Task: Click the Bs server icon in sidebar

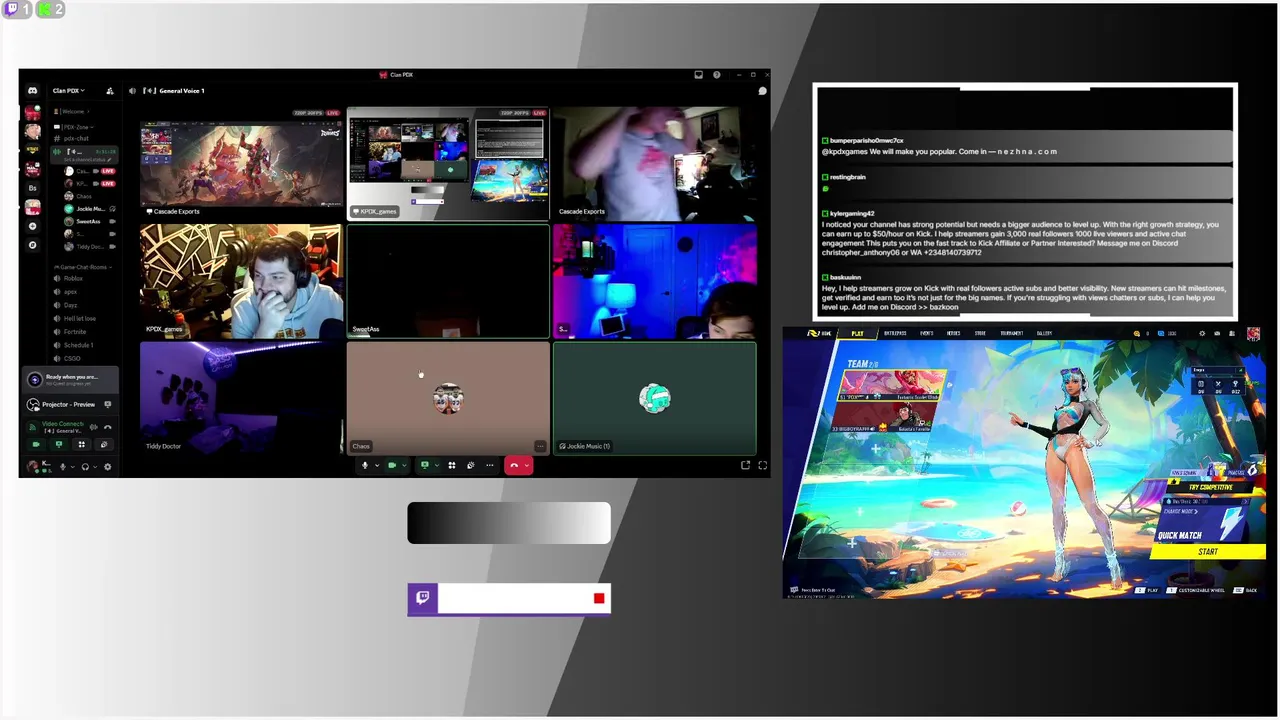Action: [32, 188]
